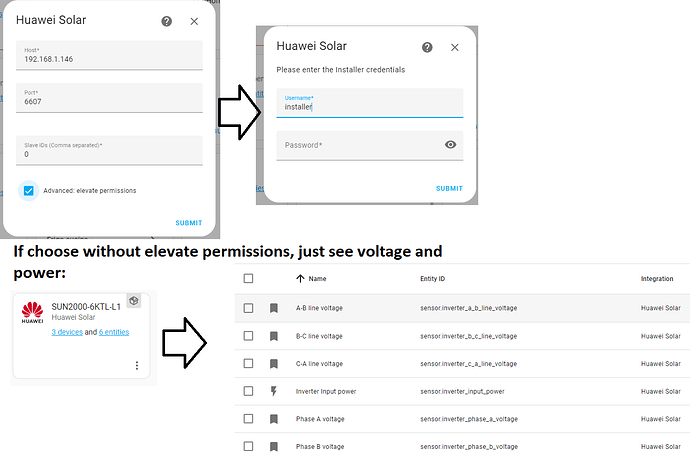The image size is (690, 459).
Task: Select the B-C line voltage row checkbox
Action: click(x=248, y=336)
